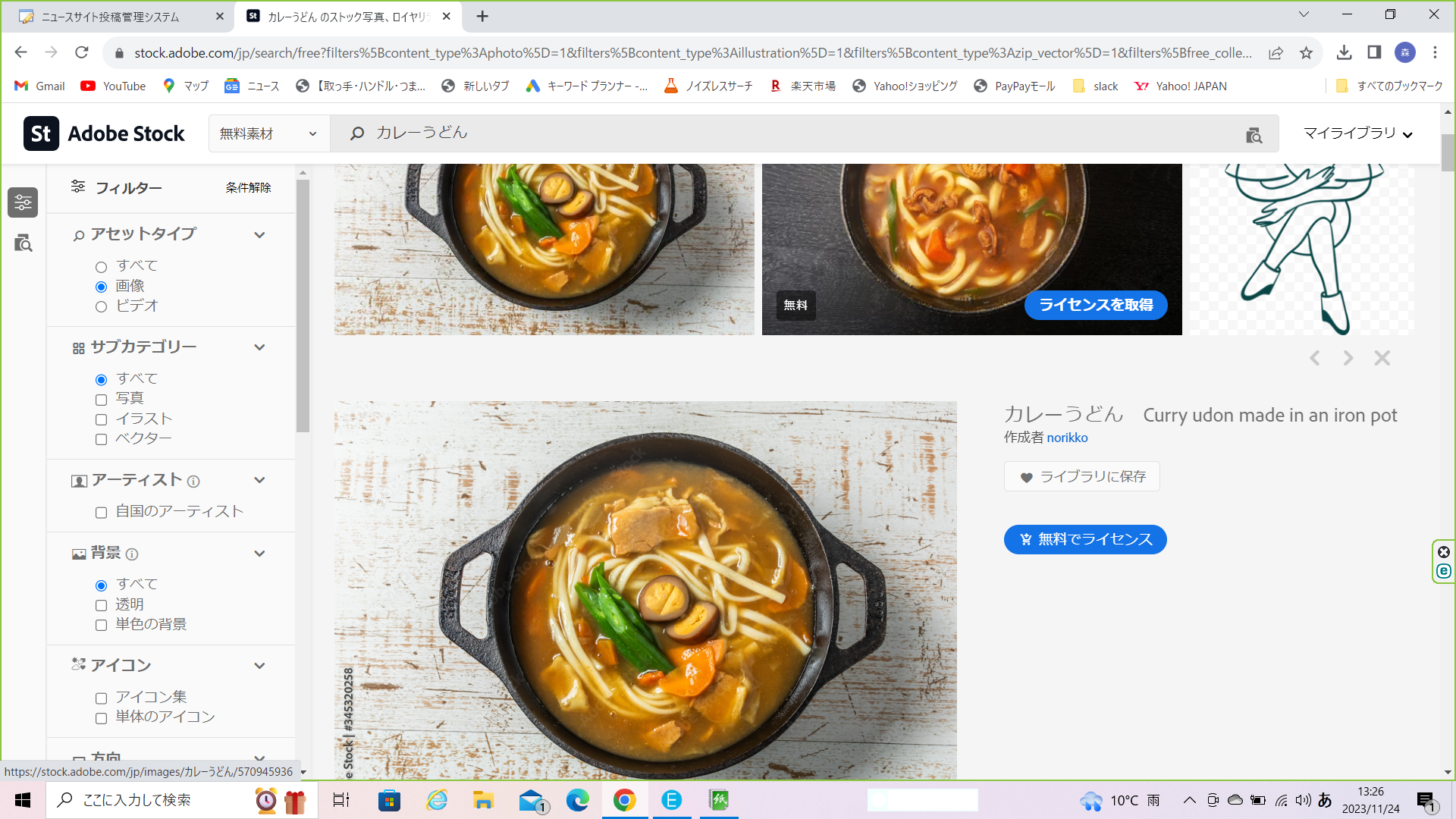Open 楽天市場 bookmark
The height and width of the screenshot is (819, 1456).
[802, 86]
